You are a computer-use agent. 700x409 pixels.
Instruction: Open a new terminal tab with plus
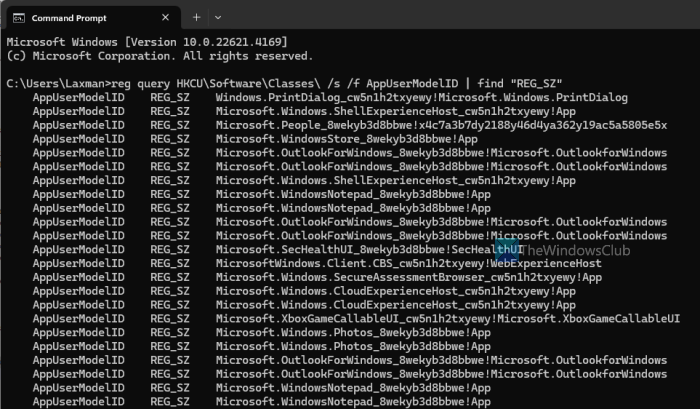click(x=196, y=17)
